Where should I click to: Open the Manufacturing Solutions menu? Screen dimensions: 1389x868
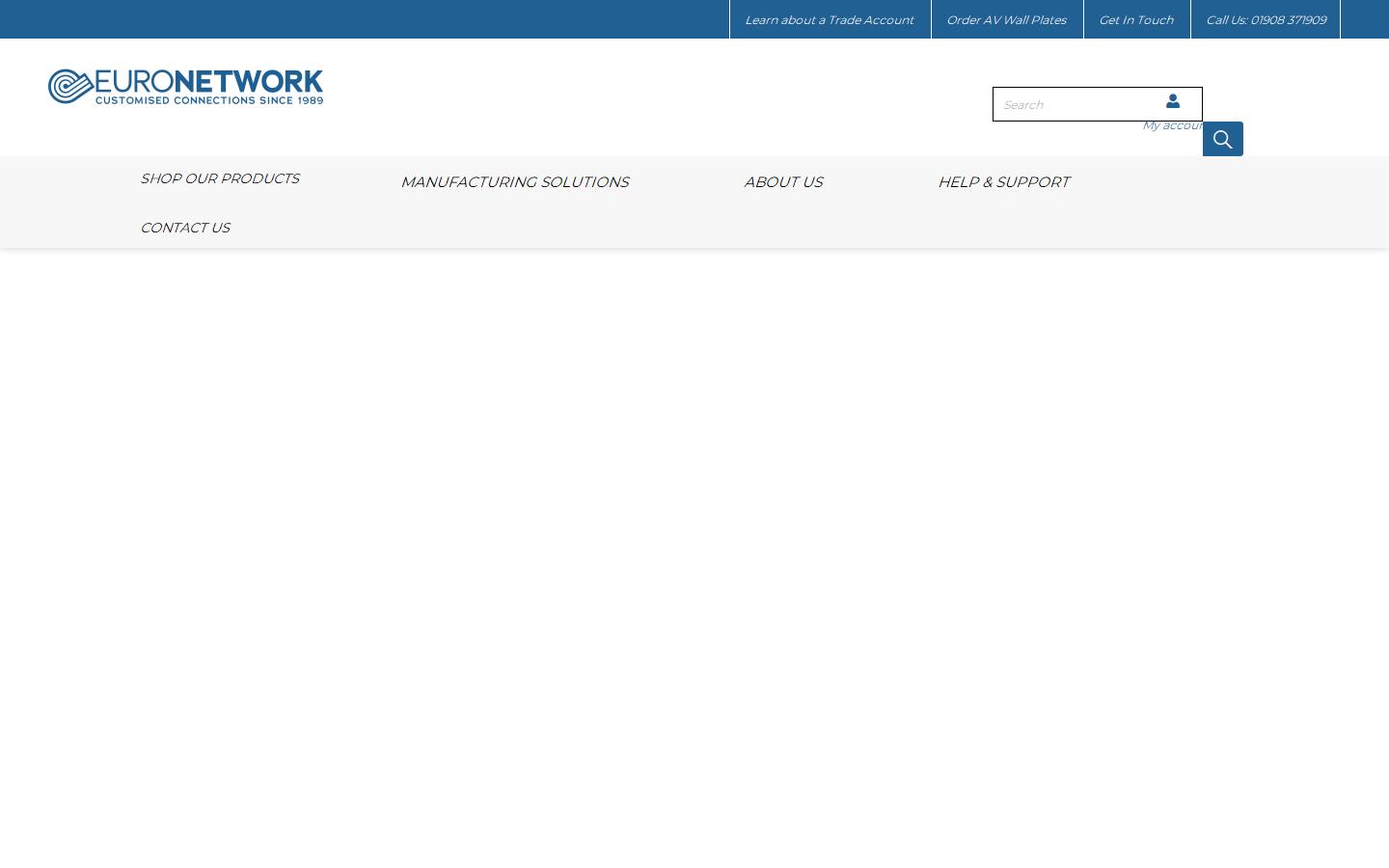coord(514,181)
